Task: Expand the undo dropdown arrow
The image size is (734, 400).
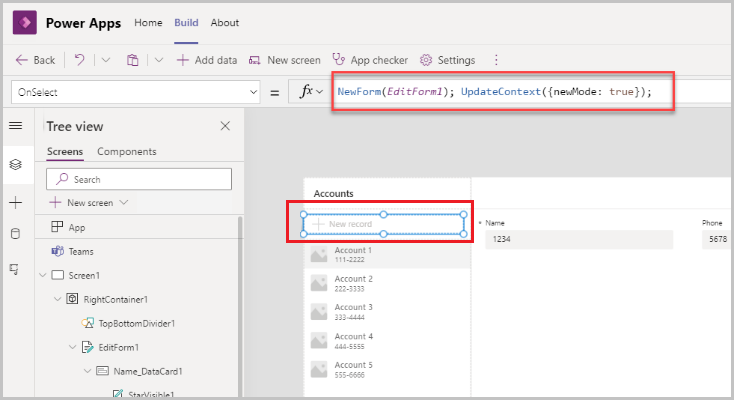Action: (x=106, y=60)
